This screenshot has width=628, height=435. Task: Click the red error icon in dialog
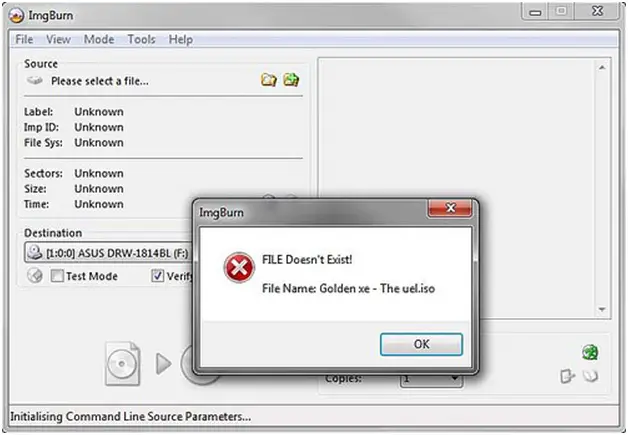coord(239,268)
